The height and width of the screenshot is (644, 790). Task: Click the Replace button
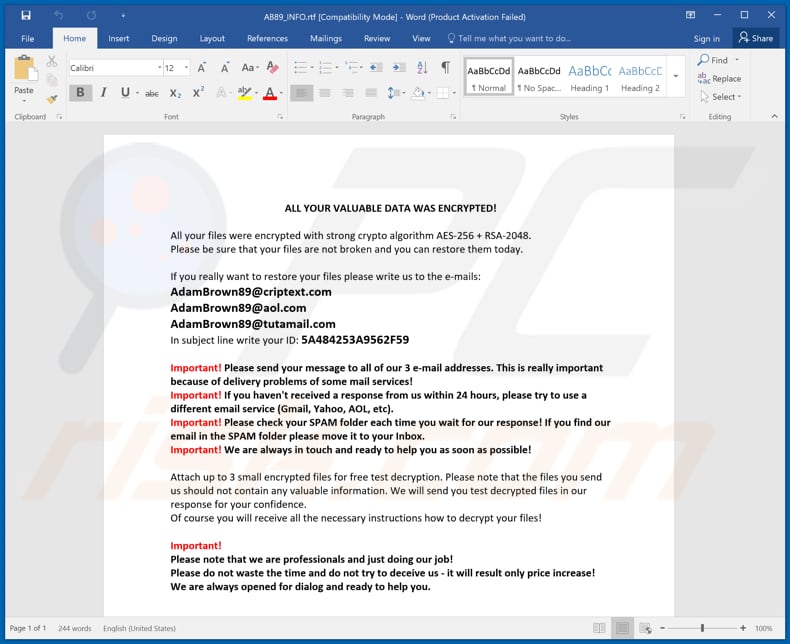719,79
